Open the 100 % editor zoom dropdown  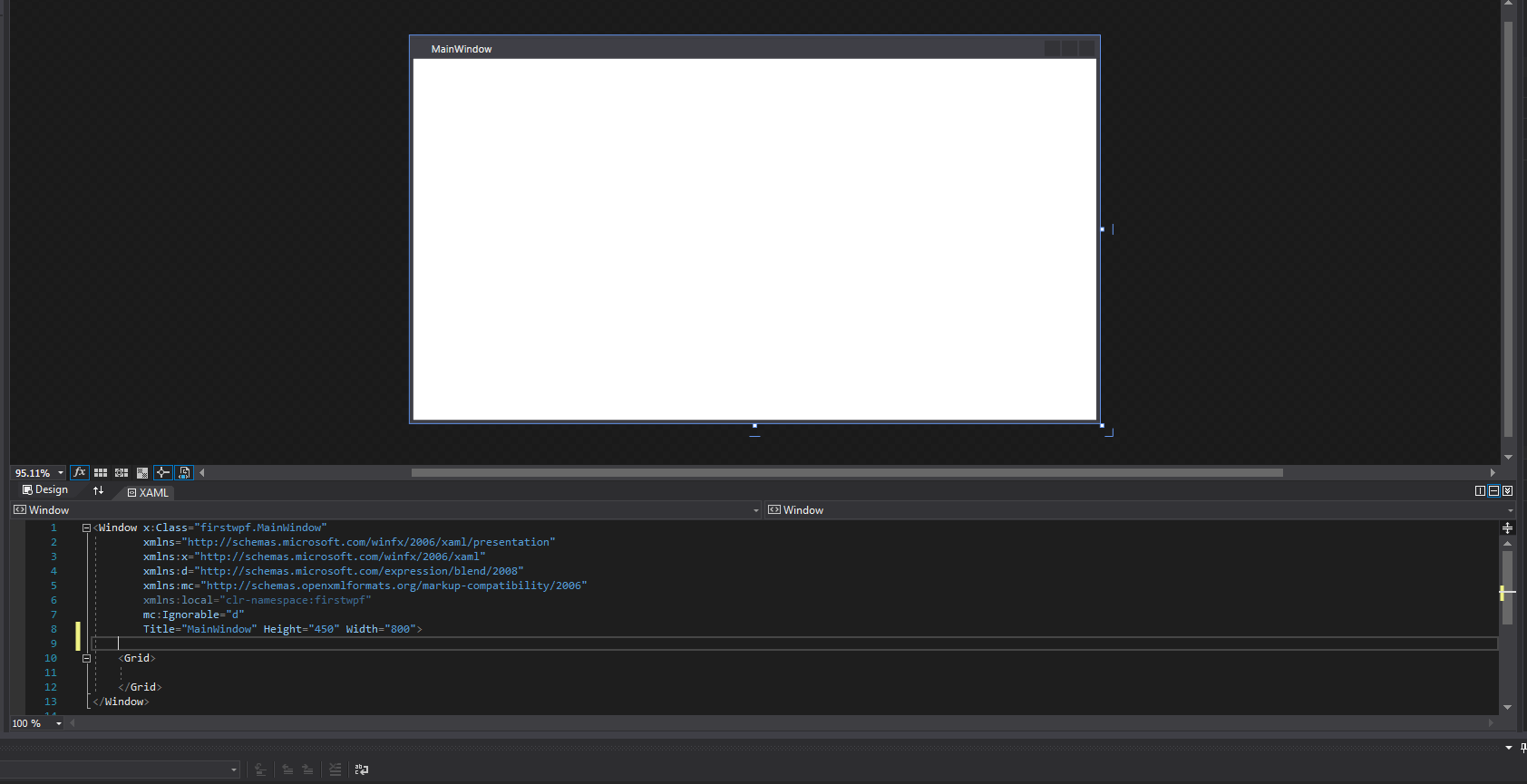click(x=59, y=723)
